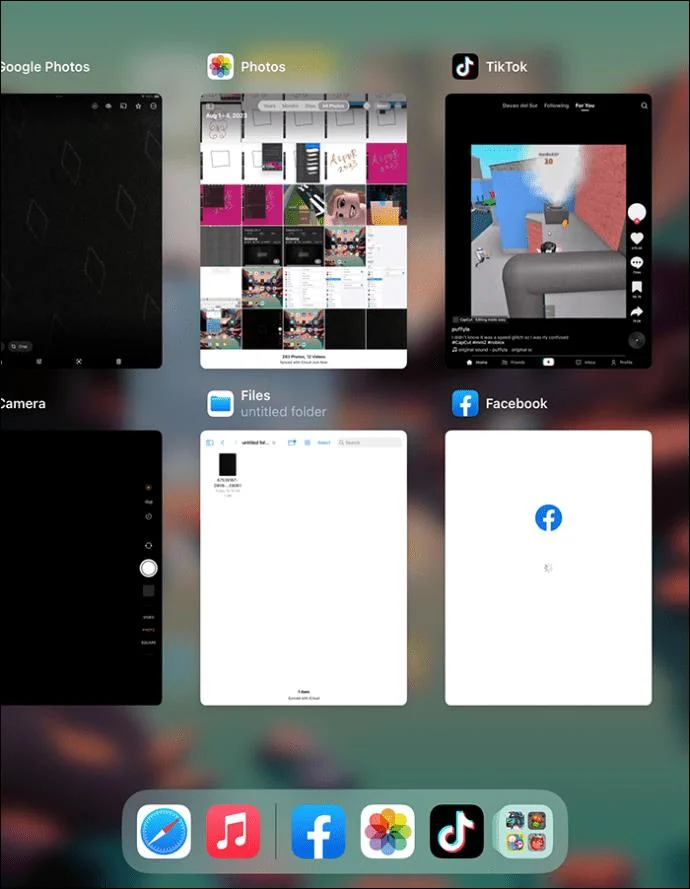This screenshot has width=690, height=889.
Task: Open TikTok search magnifier
Action: [x=644, y=105]
